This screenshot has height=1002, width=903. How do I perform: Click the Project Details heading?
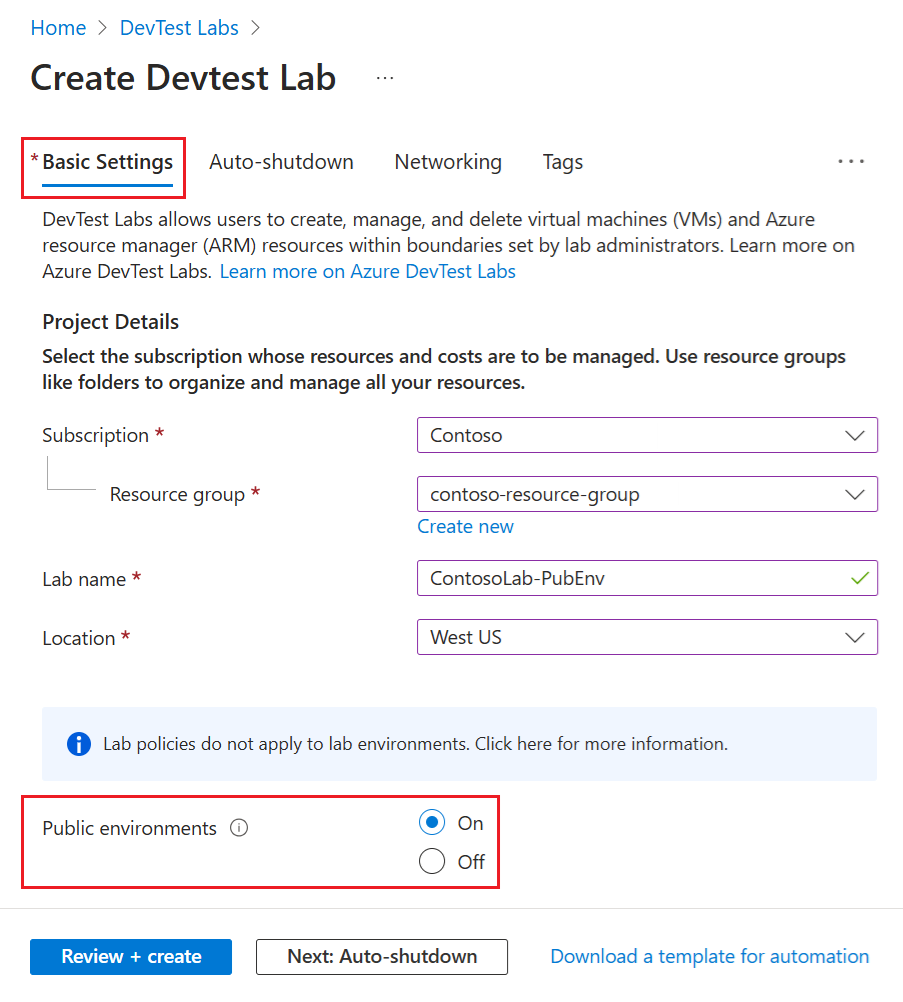tap(111, 322)
